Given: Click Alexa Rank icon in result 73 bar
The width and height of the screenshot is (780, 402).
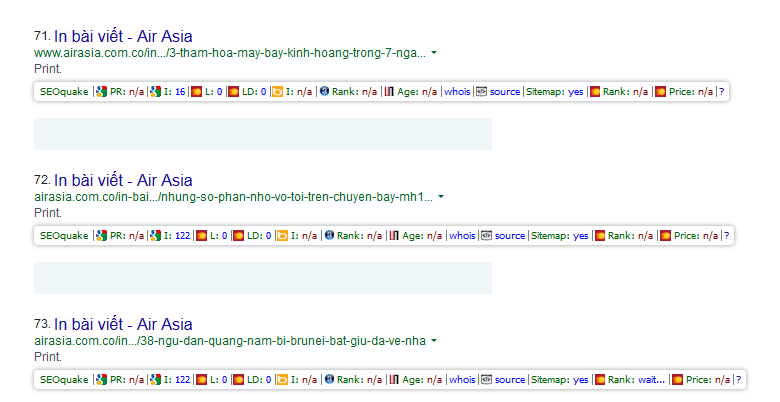Looking at the screenshot, I should pos(329,379).
